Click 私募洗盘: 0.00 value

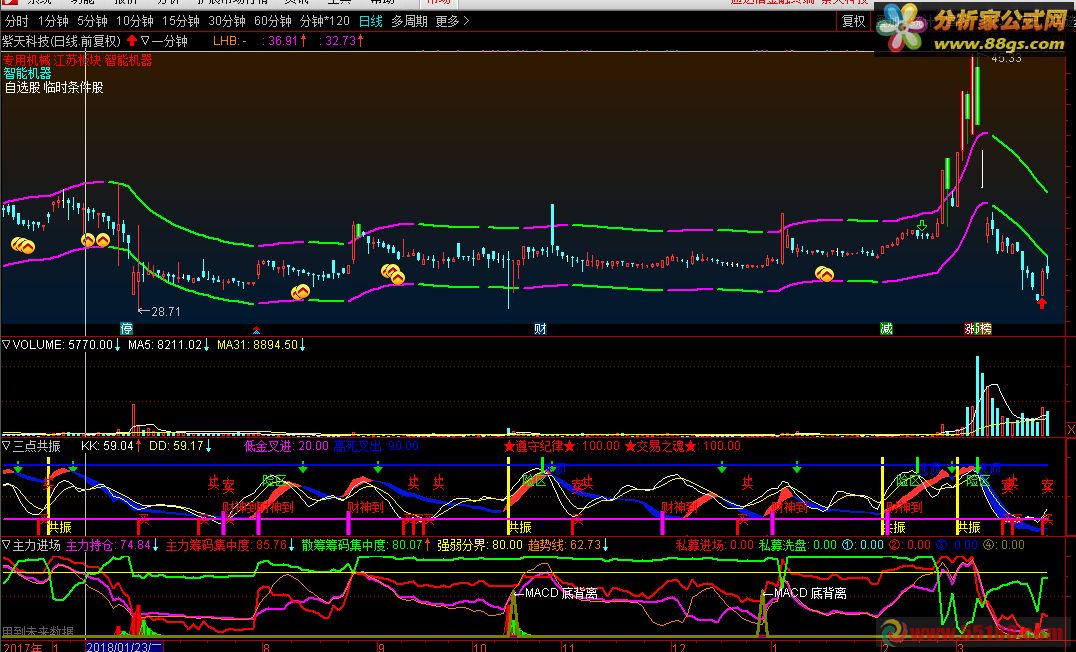[797, 545]
